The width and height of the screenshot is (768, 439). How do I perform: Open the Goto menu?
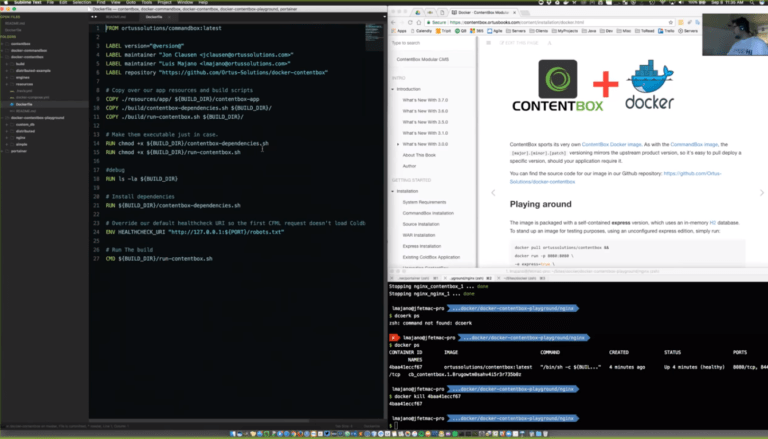130,2
